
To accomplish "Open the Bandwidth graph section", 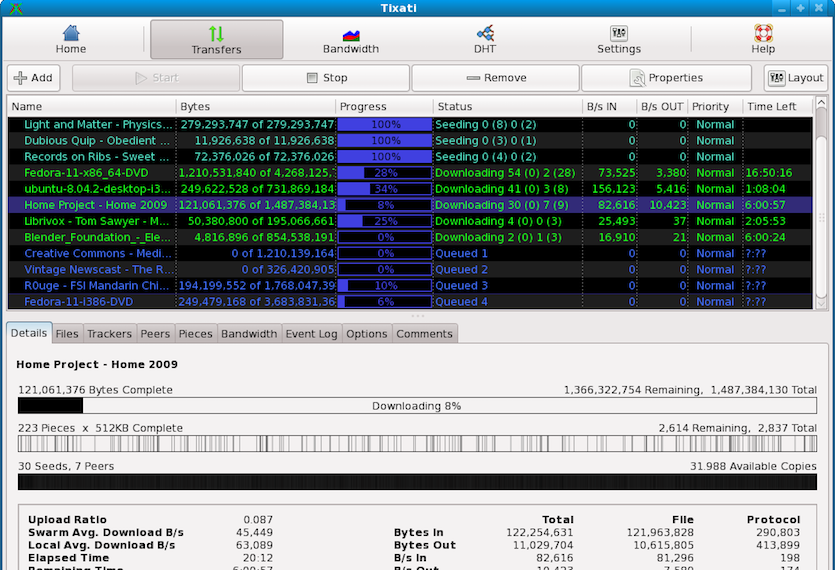I will pyautogui.click(x=350, y=40).
